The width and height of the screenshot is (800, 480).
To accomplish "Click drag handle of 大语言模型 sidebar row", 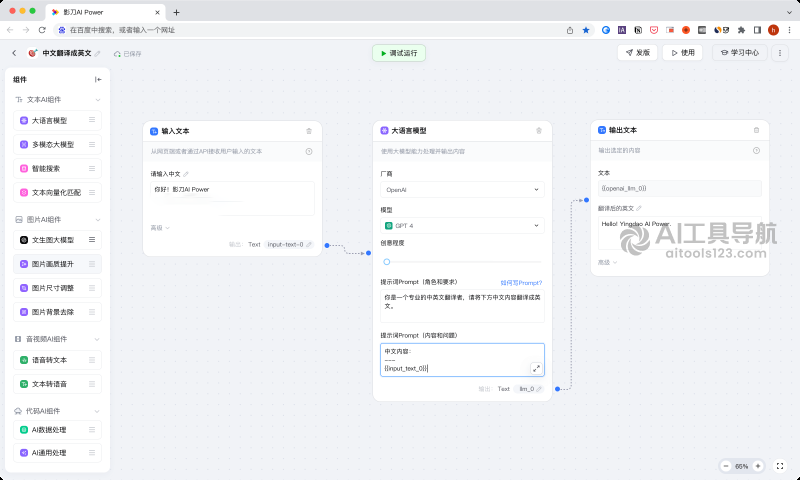I will tap(92, 120).
